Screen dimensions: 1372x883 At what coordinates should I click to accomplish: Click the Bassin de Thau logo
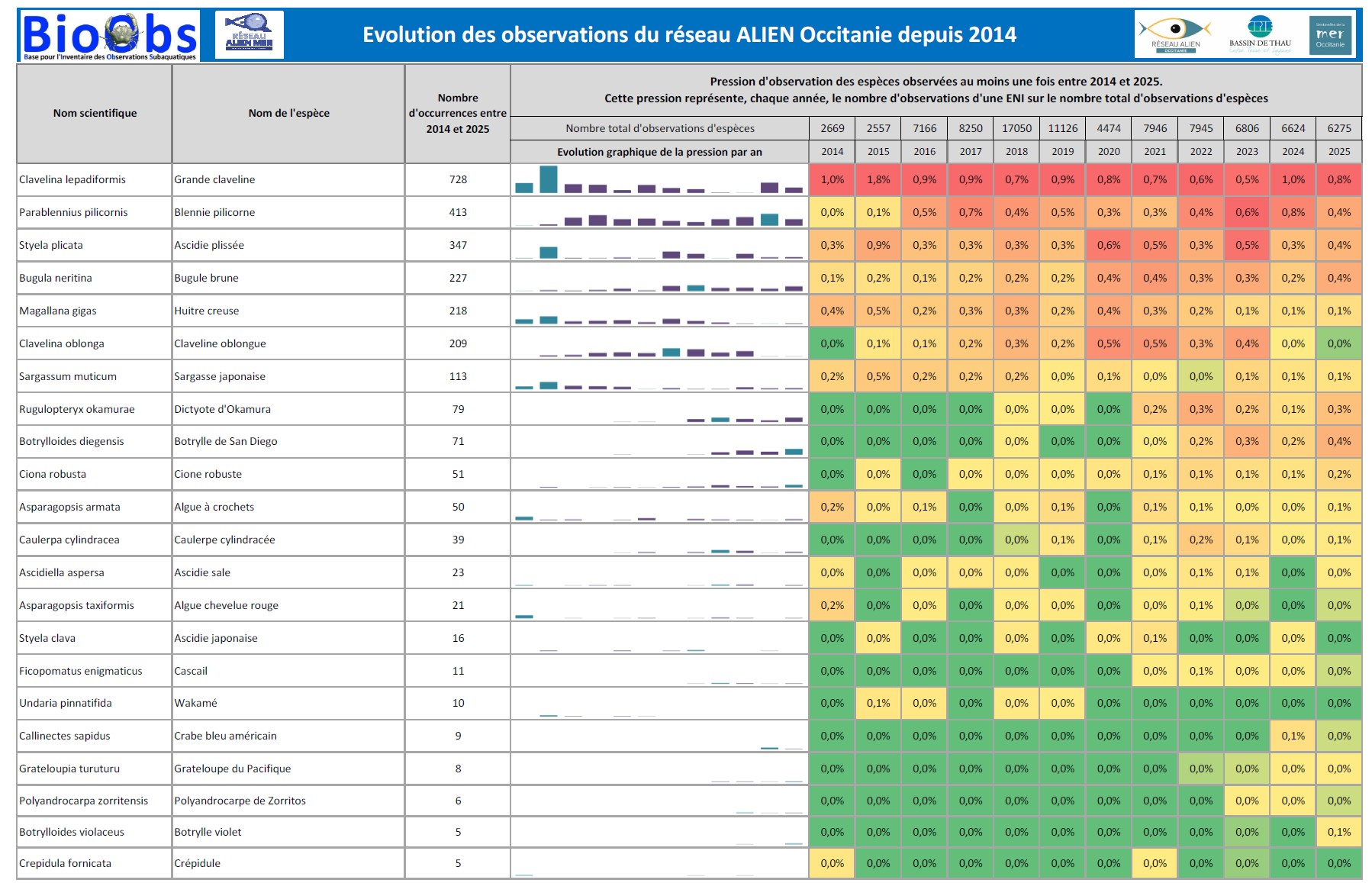(x=1260, y=34)
